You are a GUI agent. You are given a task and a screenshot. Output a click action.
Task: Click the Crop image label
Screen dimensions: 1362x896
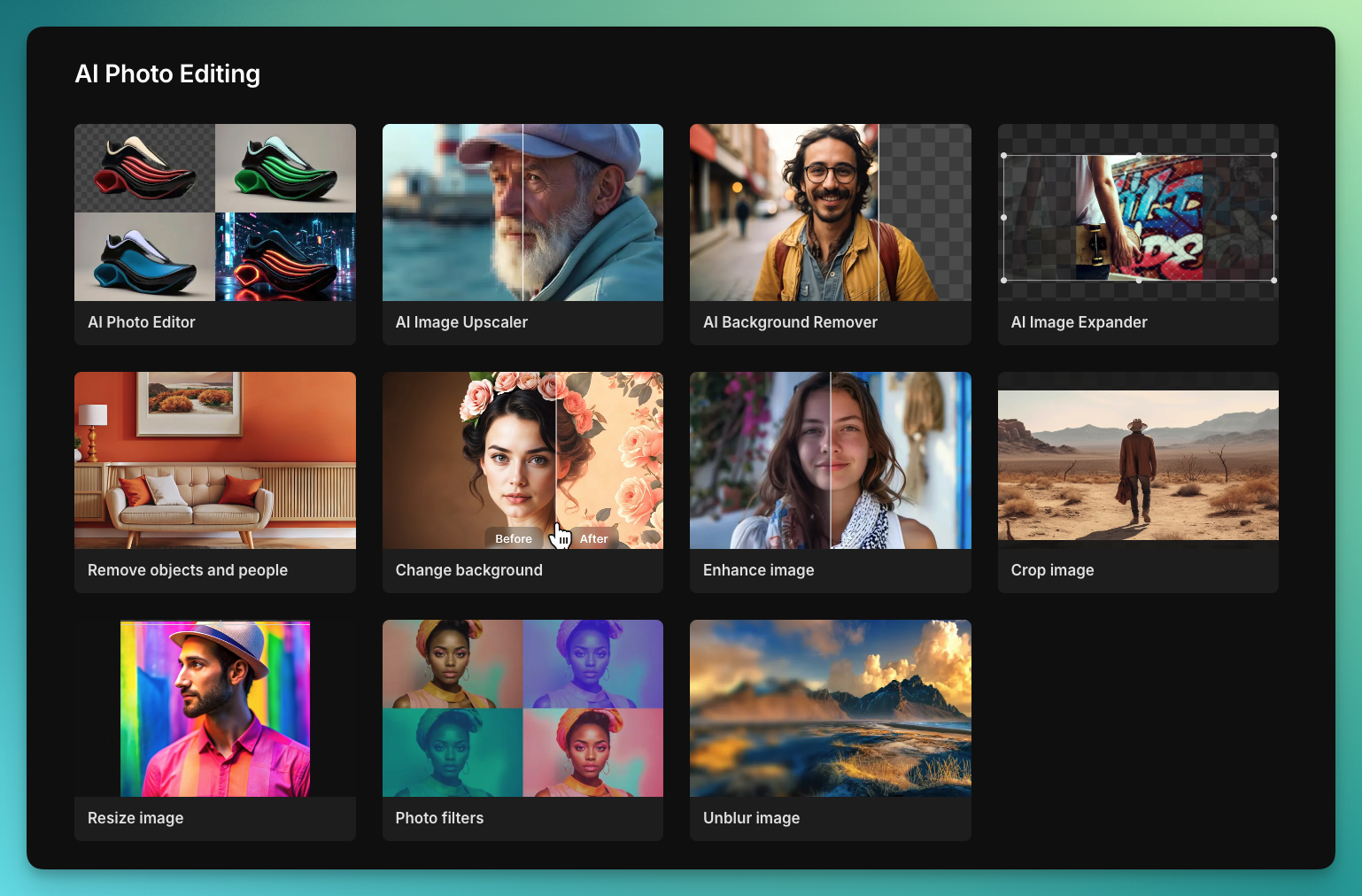[1052, 570]
